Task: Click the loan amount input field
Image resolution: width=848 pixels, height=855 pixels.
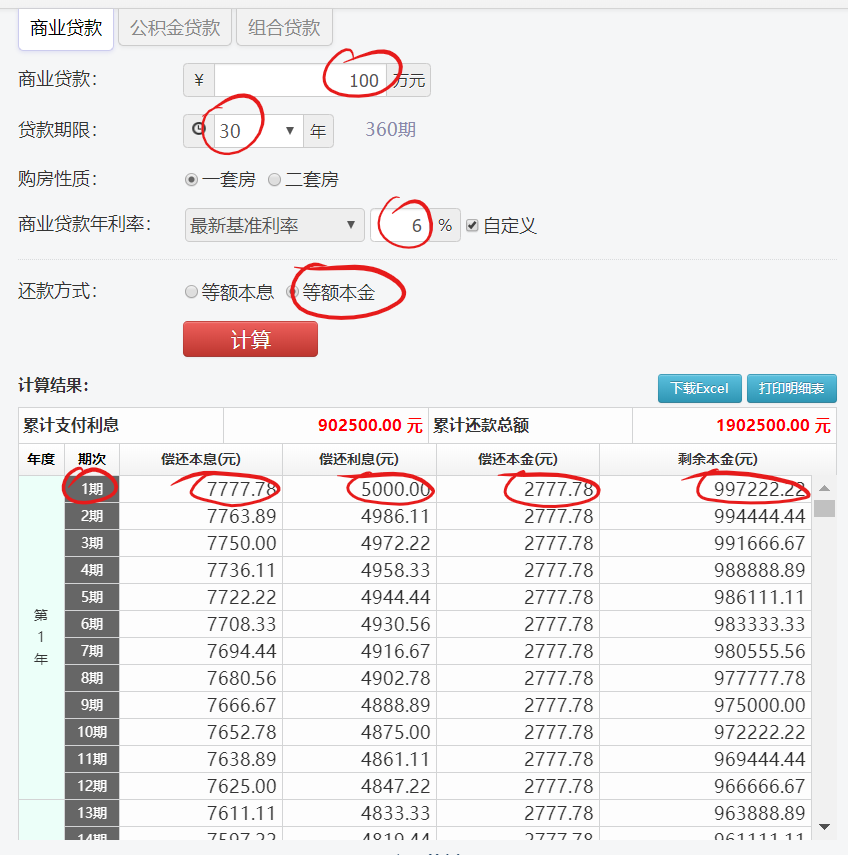Action: coord(300,80)
